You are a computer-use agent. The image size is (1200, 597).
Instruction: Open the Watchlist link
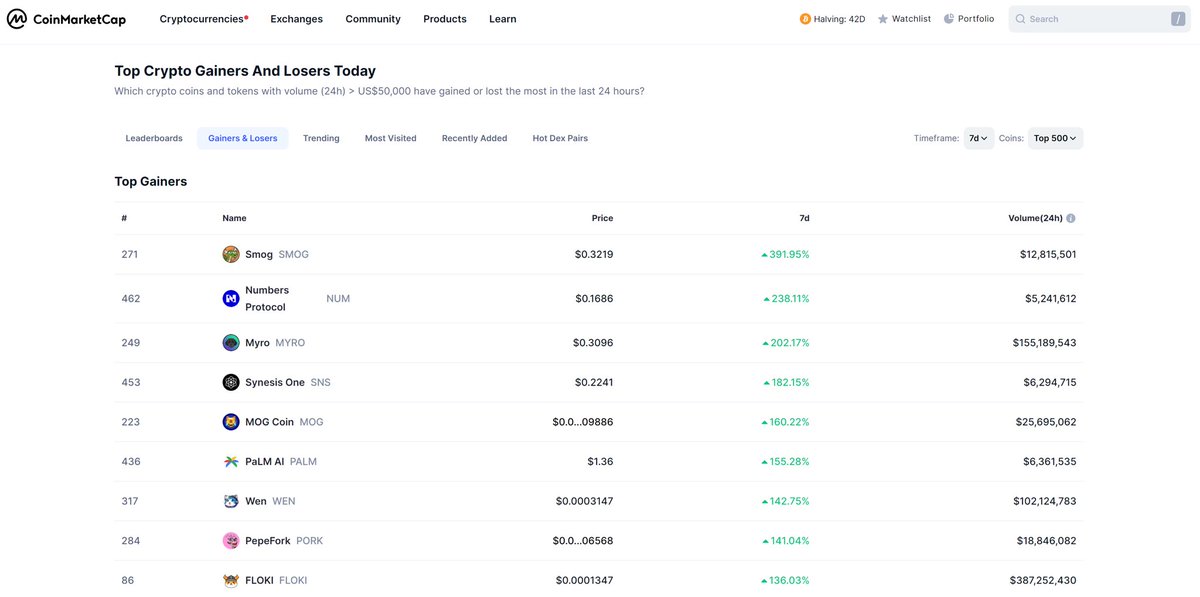coord(904,19)
